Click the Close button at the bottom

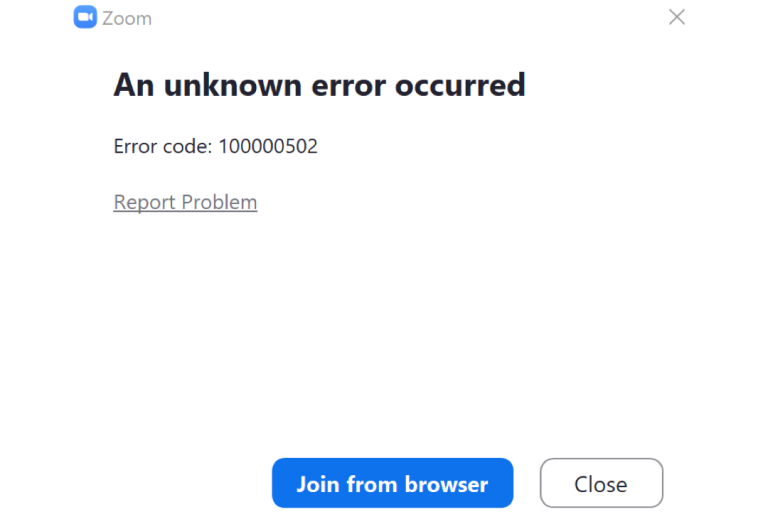pyautogui.click(x=601, y=484)
